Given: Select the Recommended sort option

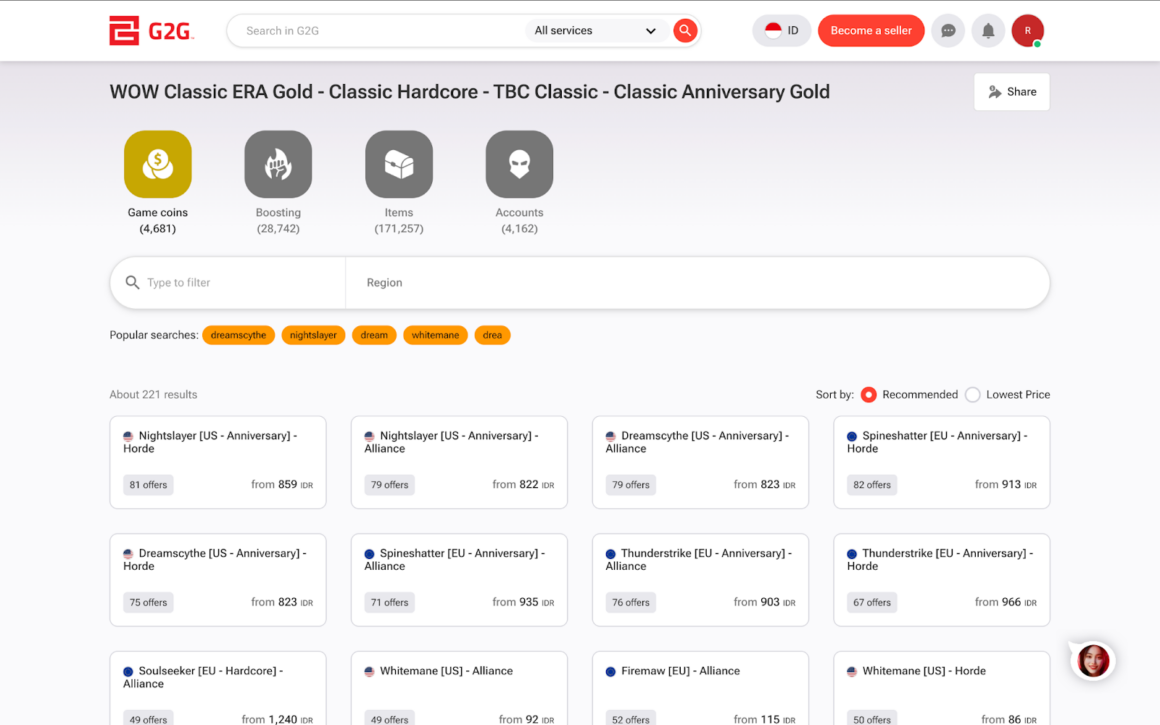Looking at the screenshot, I should pos(869,395).
